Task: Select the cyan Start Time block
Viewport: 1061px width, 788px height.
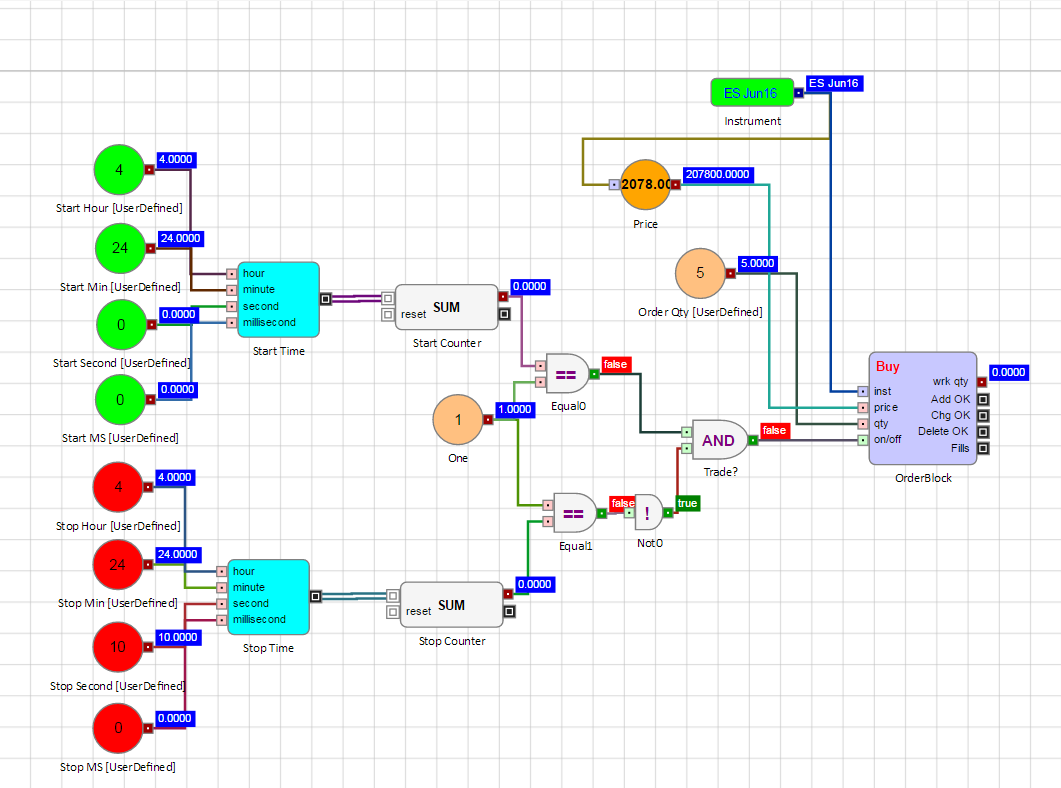Action: (278, 299)
